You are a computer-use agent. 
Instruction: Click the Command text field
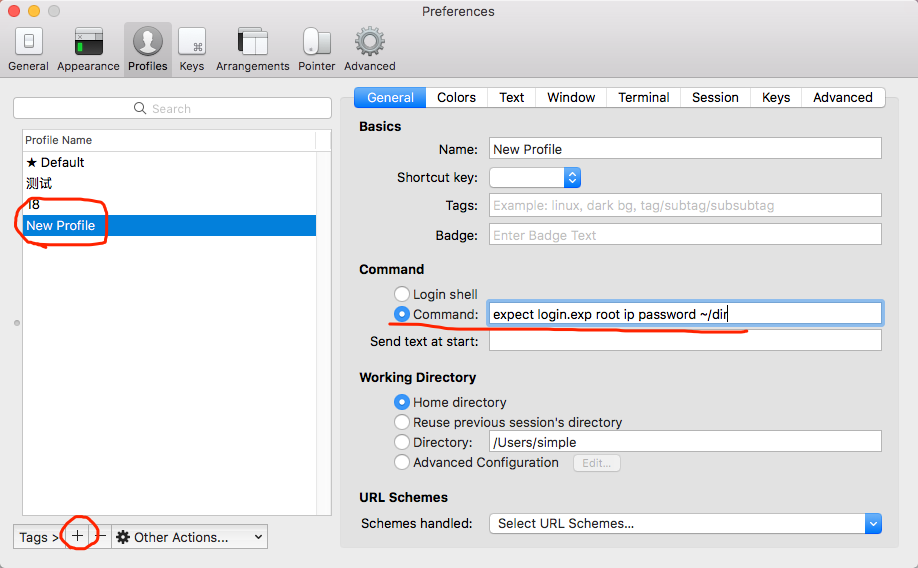686,314
